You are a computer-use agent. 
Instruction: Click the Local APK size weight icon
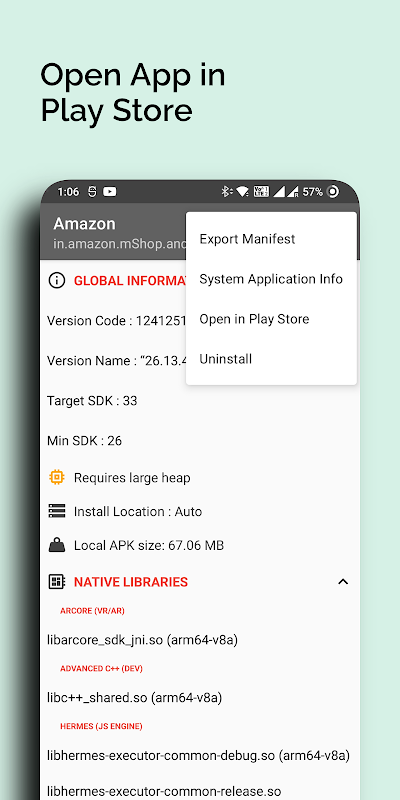tap(57, 545)
